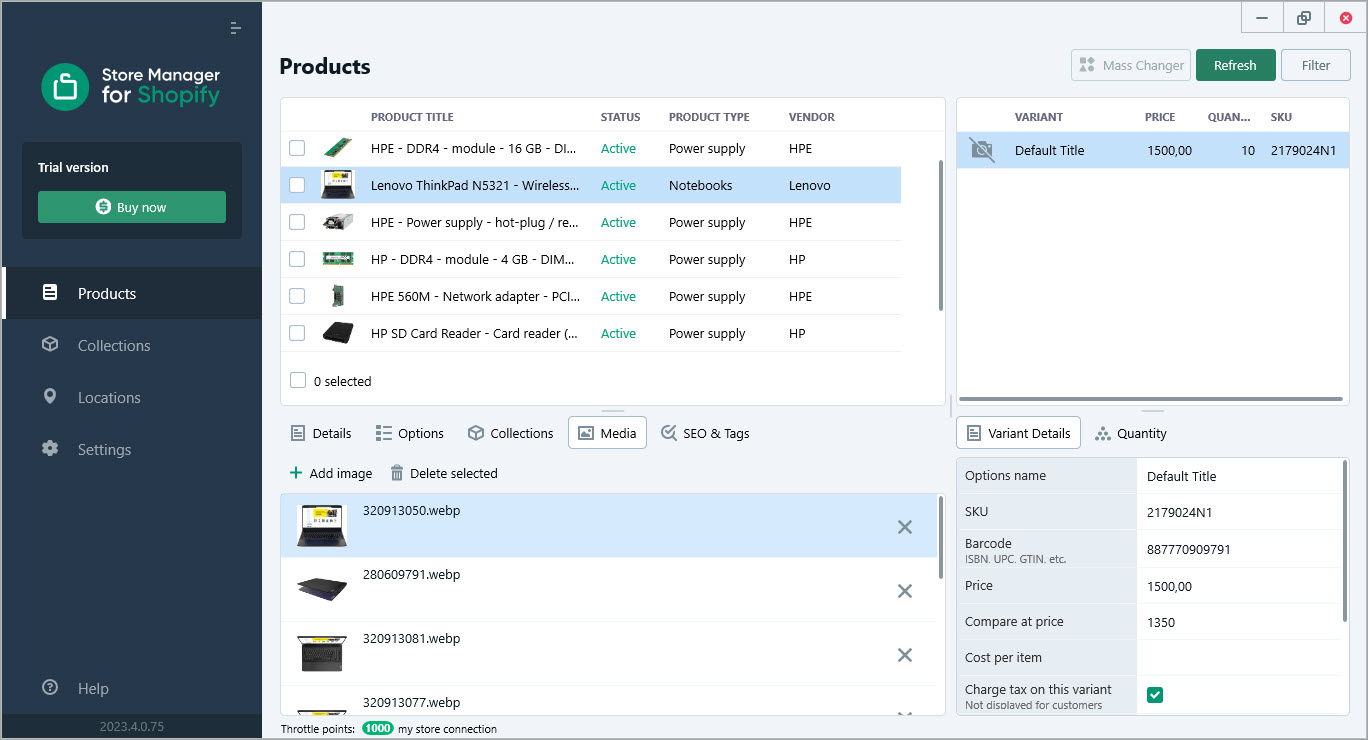The width and height of the screenshot is (1368, 740).
Task: Tick checkbox for HP DDR4 4 GB module
Action: click(297, 259)
